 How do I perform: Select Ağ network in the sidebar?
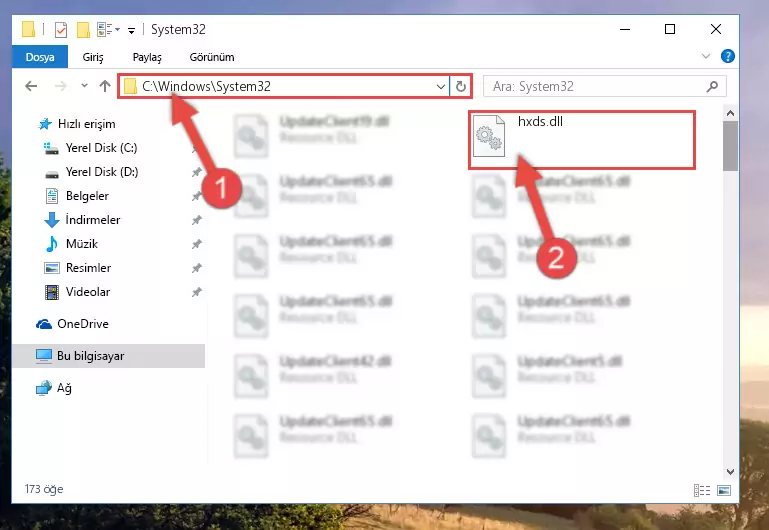[x=53, y=388]
